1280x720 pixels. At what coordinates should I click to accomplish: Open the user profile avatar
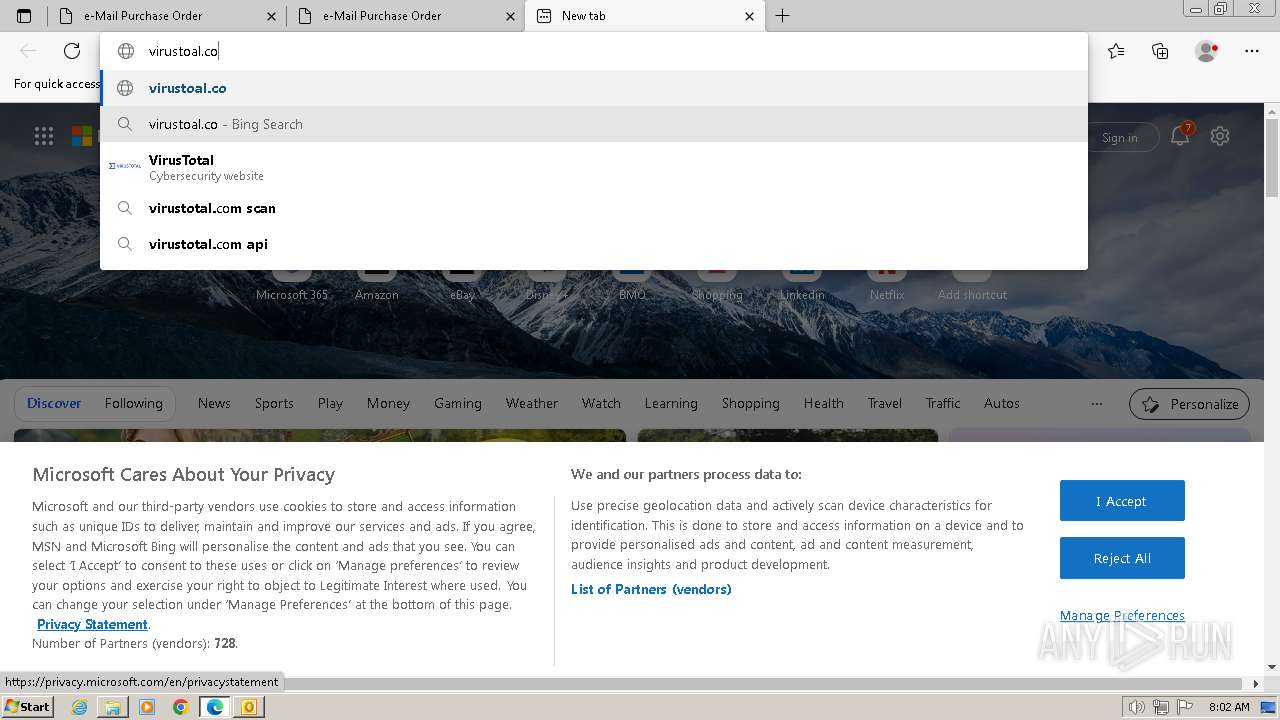(1207, 51)
